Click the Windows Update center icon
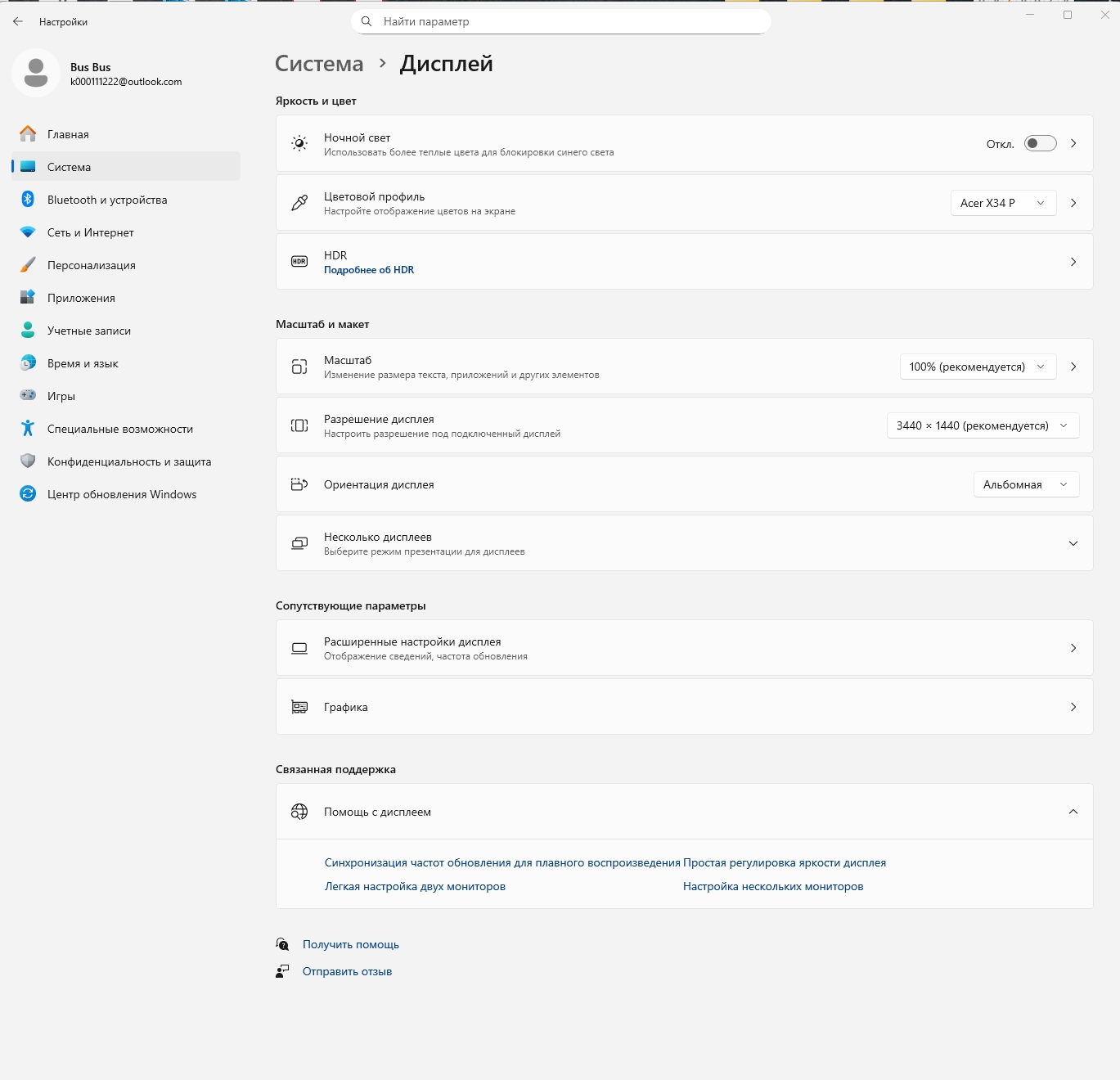Viewport: 1120px width, 1080px height. 28,494
